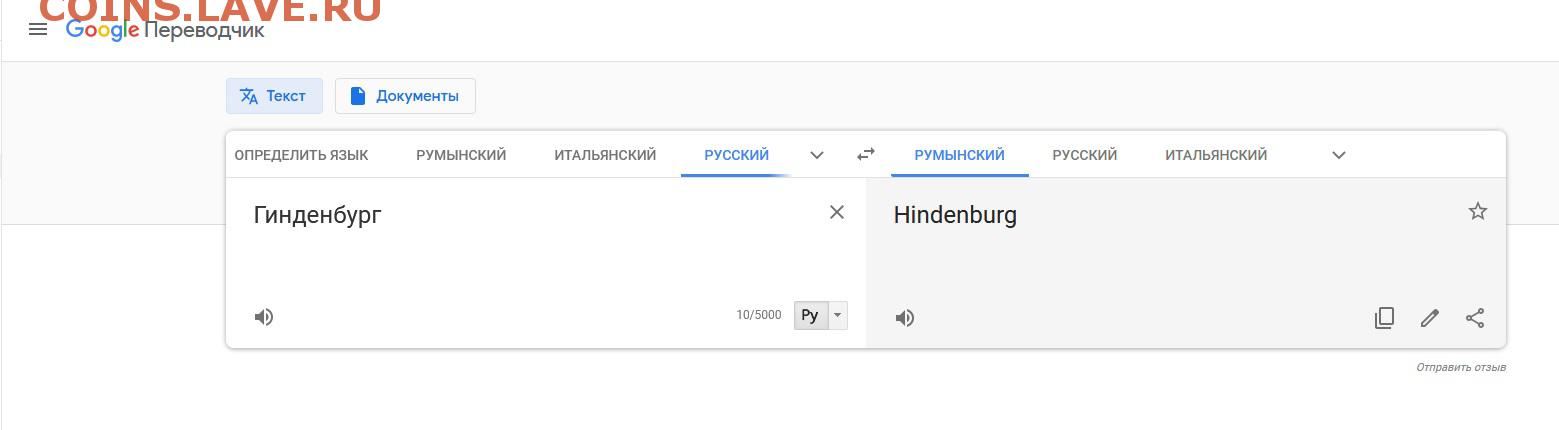Viewport: 1559px width, 430px height.
Task: Expand the source languages list
Action: pos(817,155)
